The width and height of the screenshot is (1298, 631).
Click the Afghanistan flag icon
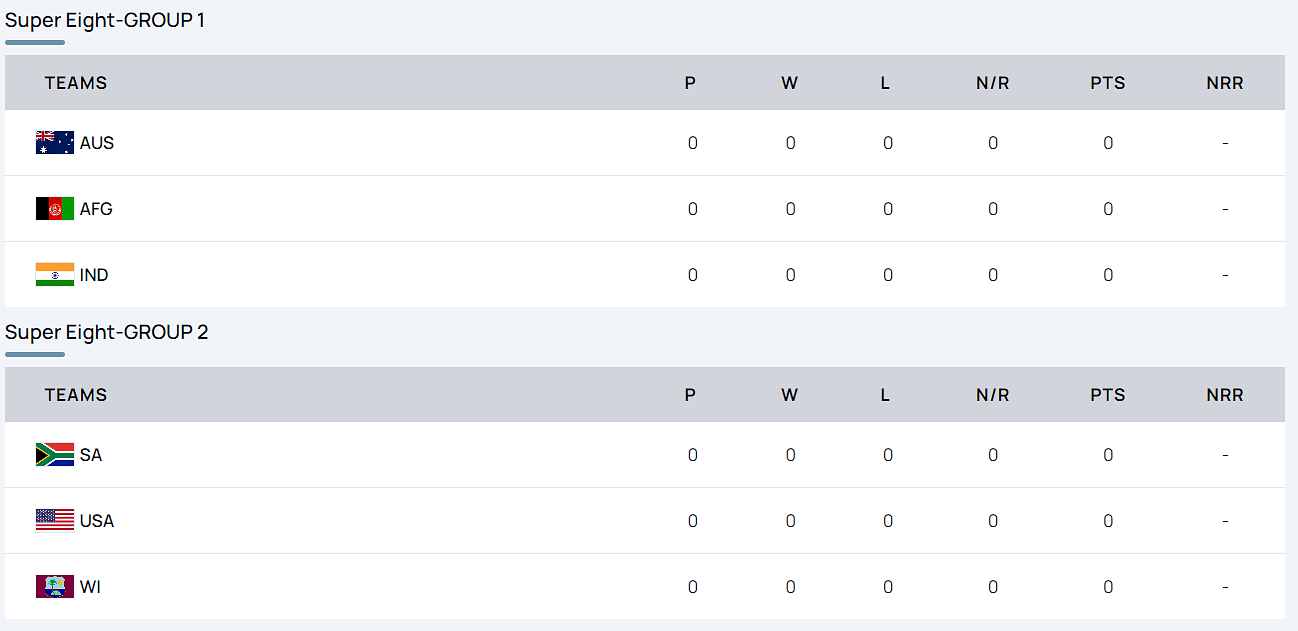(x=55, y=209)
